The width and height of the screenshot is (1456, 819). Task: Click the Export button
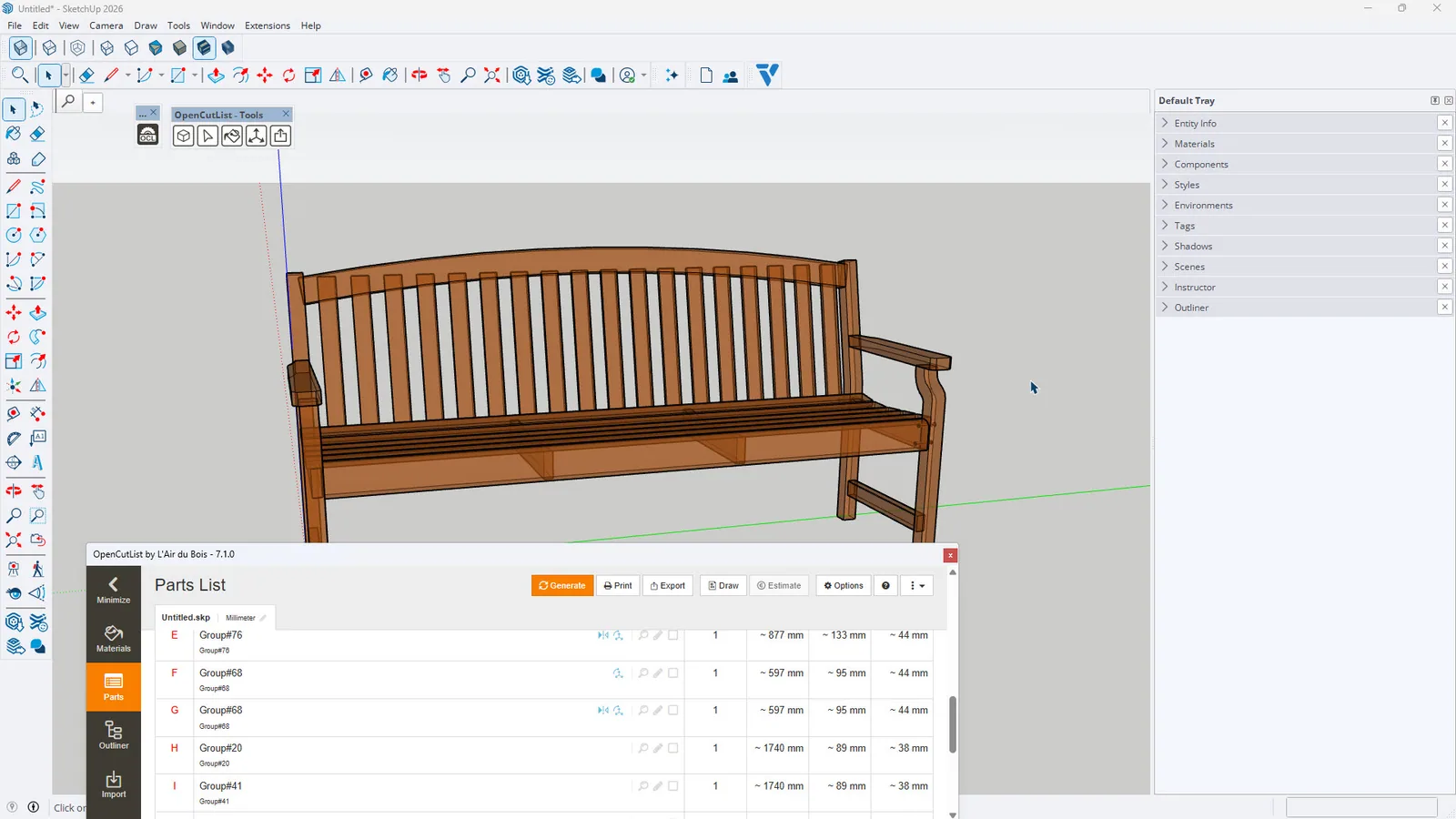click(x=668, y=586)
